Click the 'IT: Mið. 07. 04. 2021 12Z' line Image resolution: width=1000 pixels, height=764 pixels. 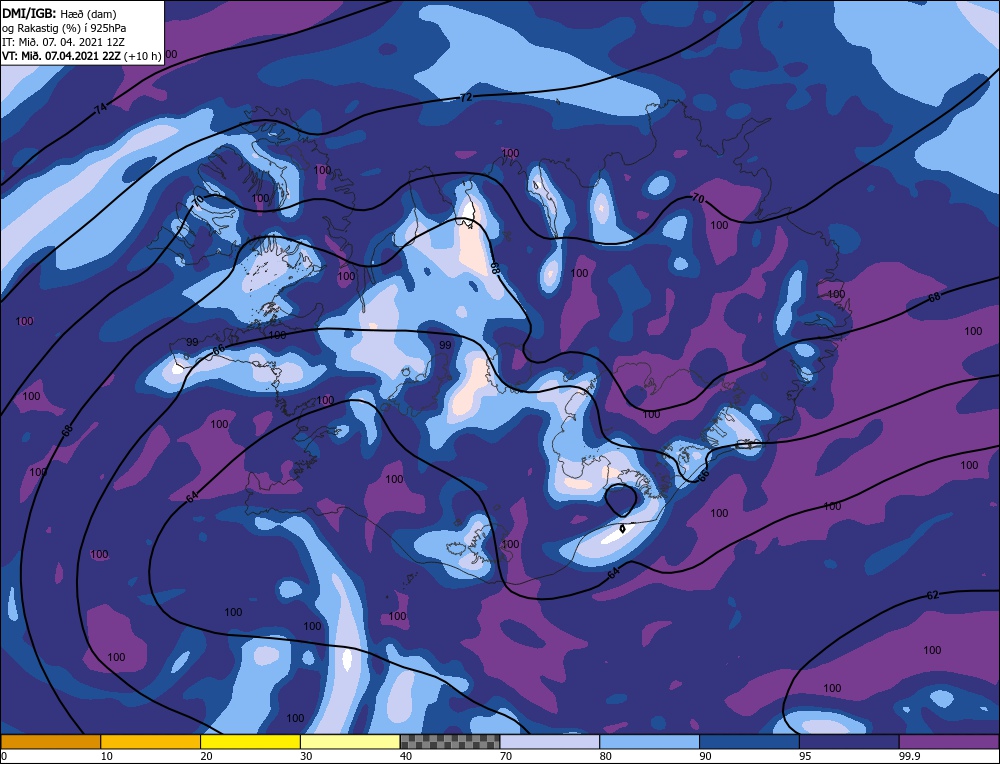[x=63, y=42]
